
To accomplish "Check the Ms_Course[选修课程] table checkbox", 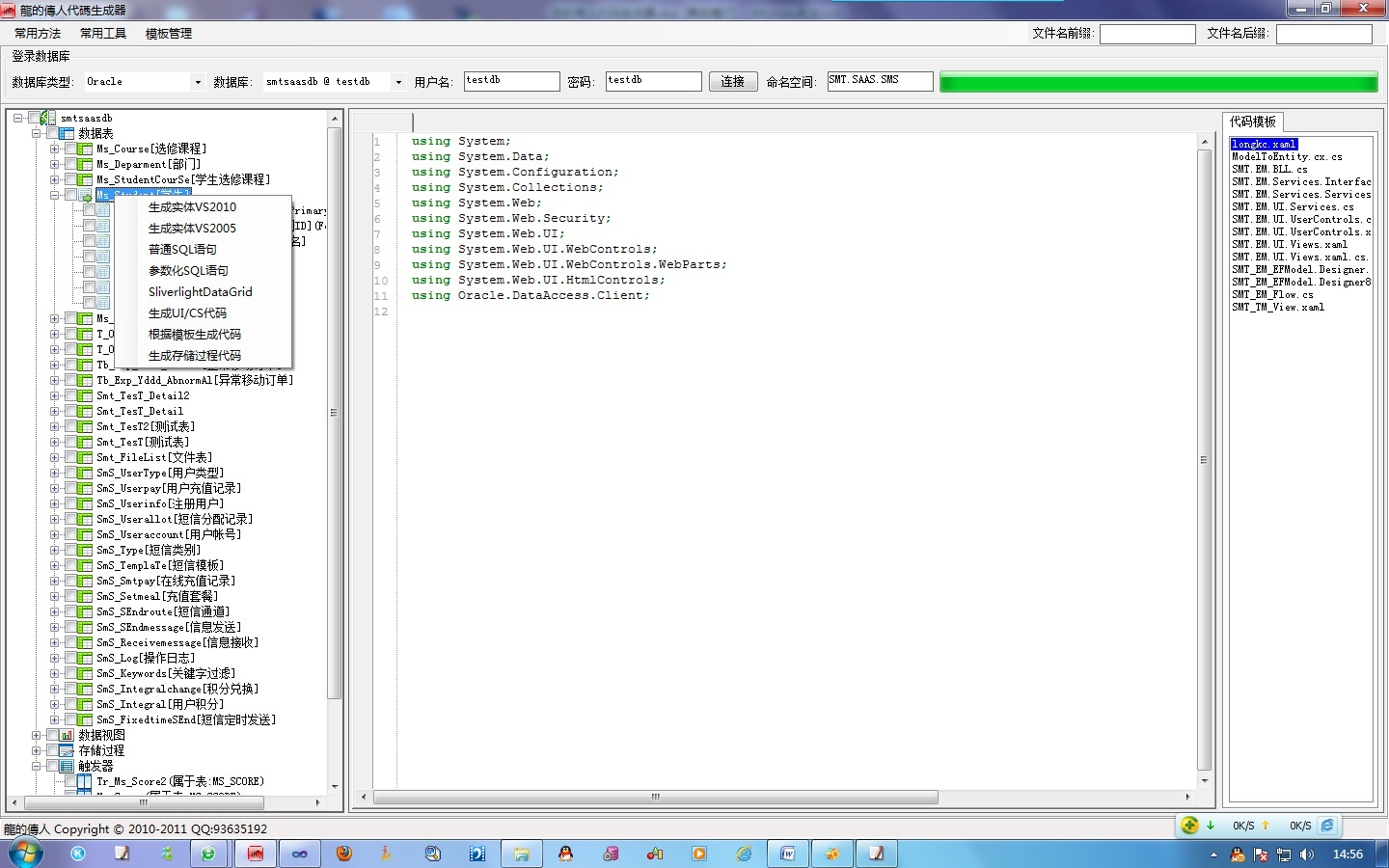I will 70,149.
